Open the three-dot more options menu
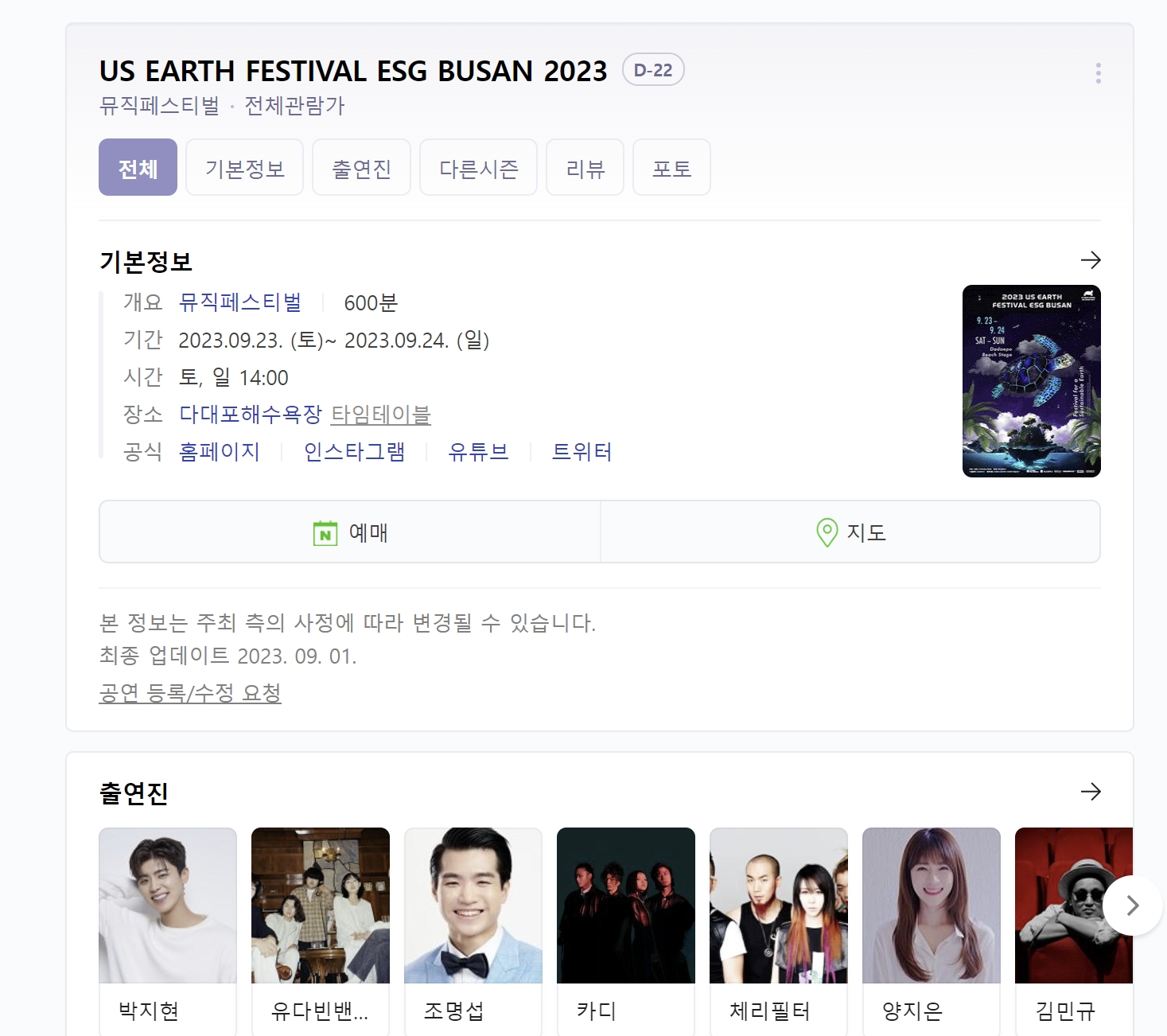Screen dimensions: 1167x1036 coord(1098,73)
